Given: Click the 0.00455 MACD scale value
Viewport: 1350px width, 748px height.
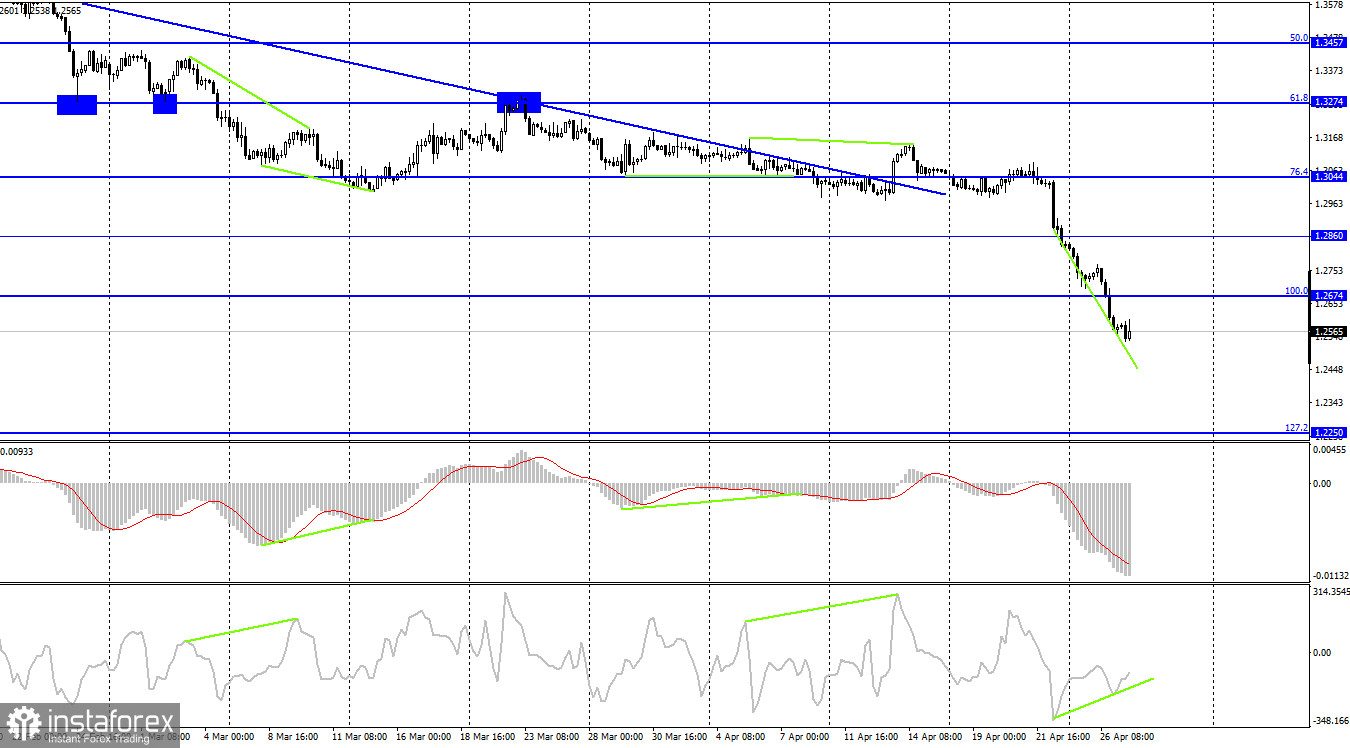Looking at the screenshot, I should tap(1330, 451).
